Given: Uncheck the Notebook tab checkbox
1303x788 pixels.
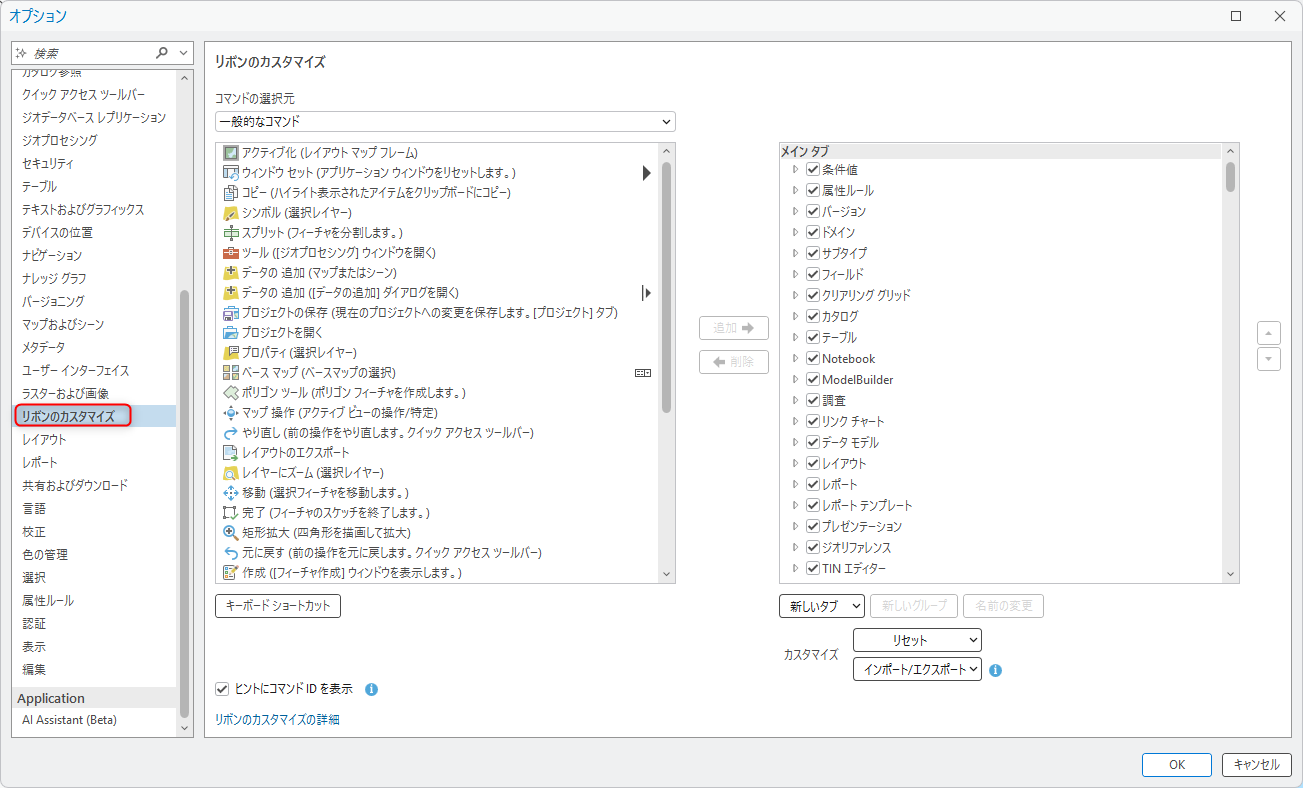Looking at the screenshot, I should click(x=813, y=359).
